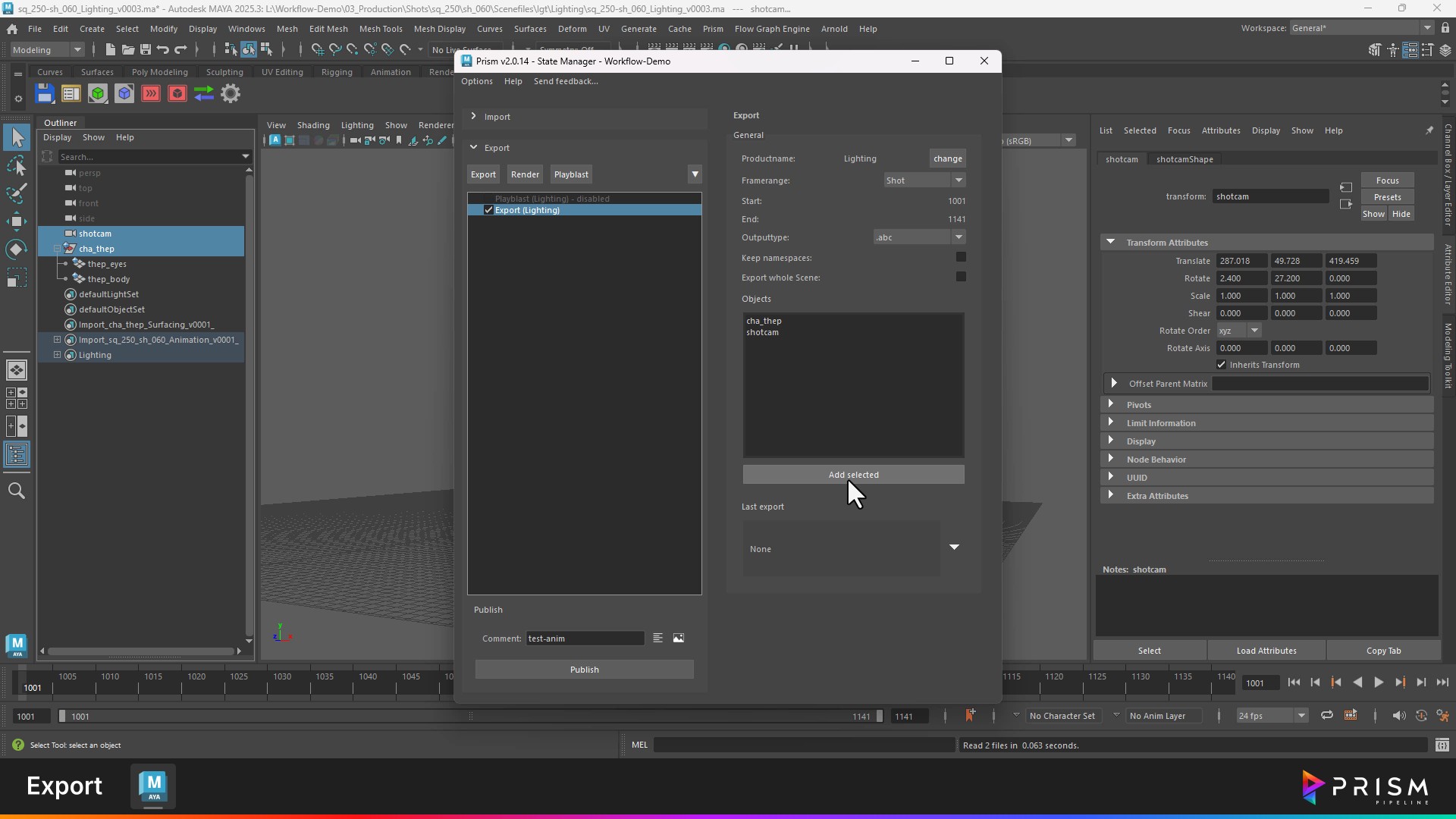Image resolution: width=1456 pixels, height=819 pixels.
Task: Open the Rotate Order xyz dropdown
Action: pyautogui.click(x=1238, y=331)
